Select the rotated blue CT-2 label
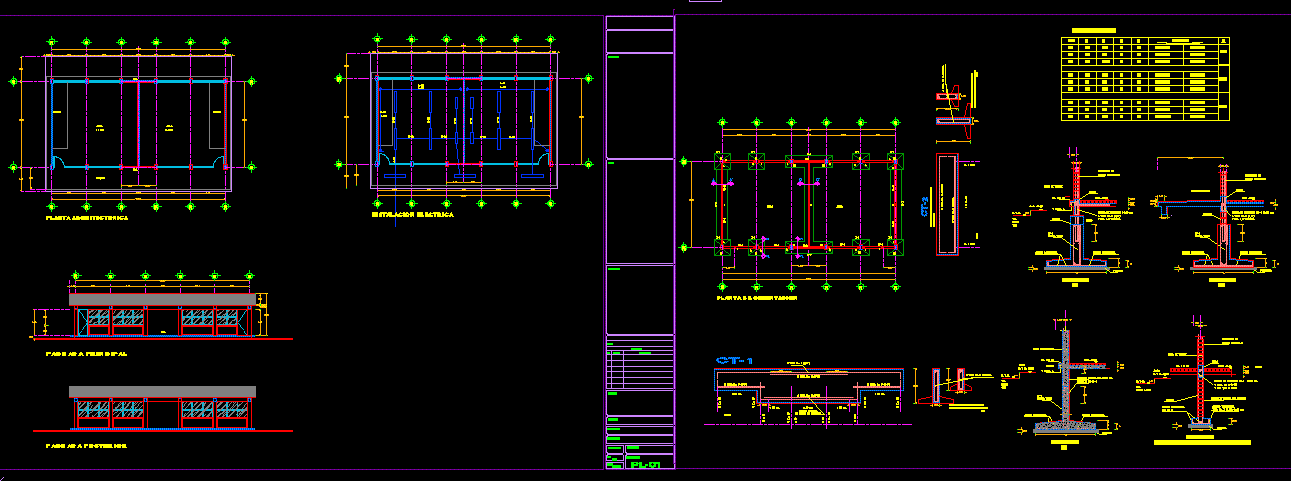1291x481 pixels. pos(923,207)
